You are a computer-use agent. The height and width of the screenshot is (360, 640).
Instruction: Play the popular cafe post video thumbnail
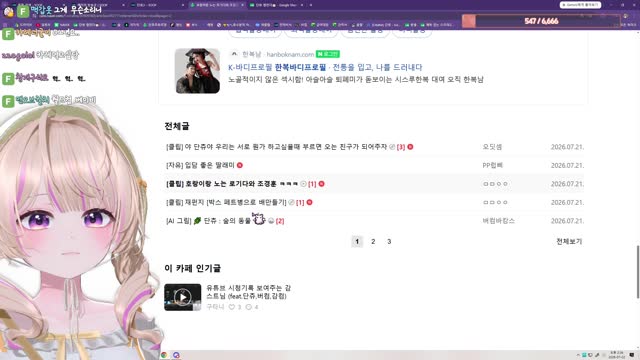[182, 297]
